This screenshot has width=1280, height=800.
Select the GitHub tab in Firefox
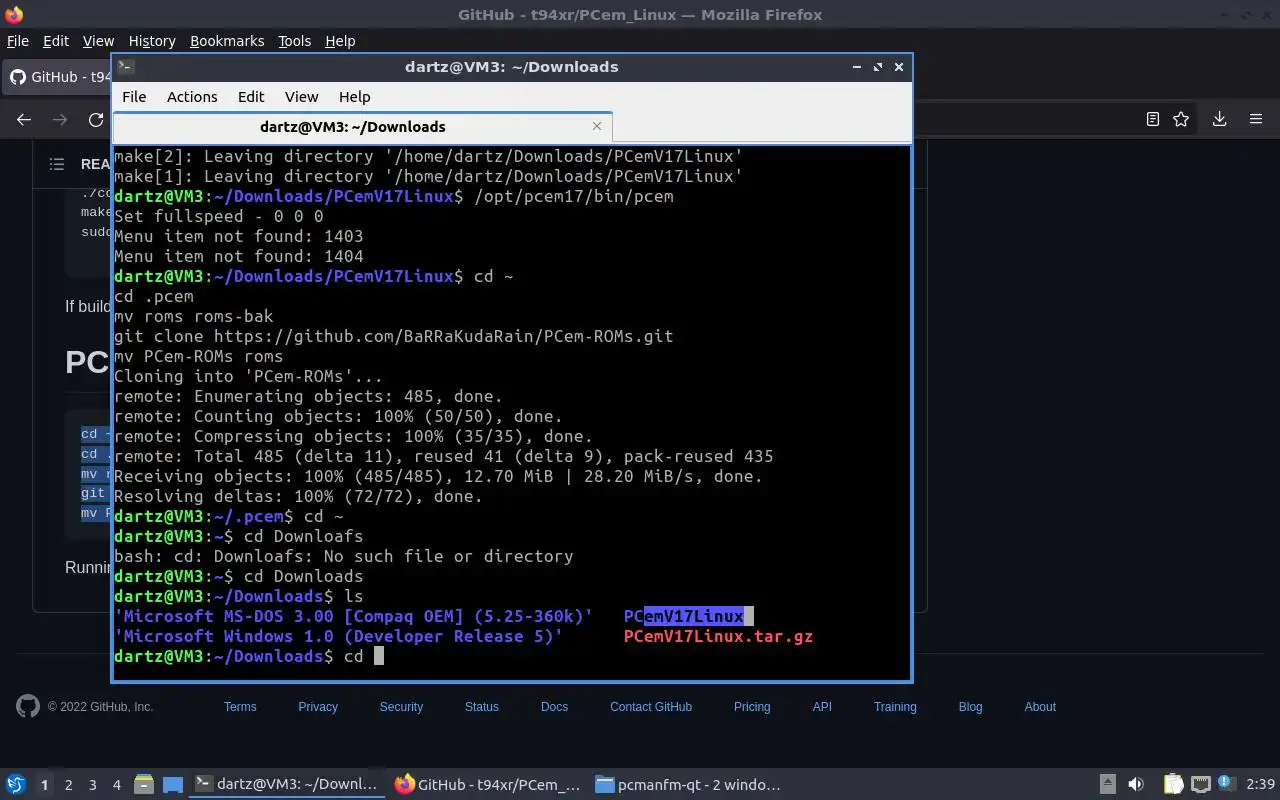pos(58,77)
